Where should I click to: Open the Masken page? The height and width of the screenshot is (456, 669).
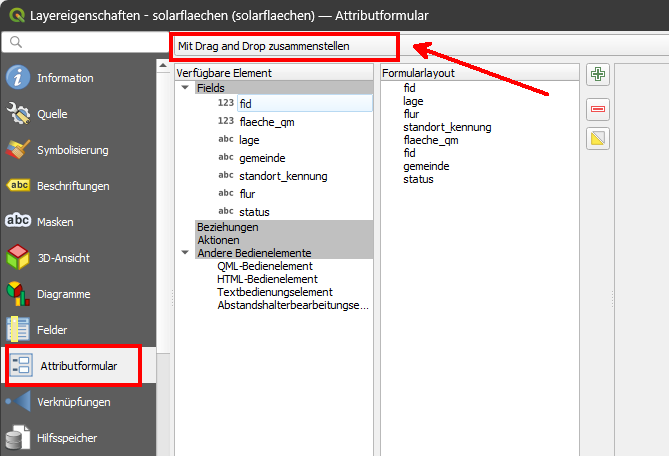coord(54,222)
